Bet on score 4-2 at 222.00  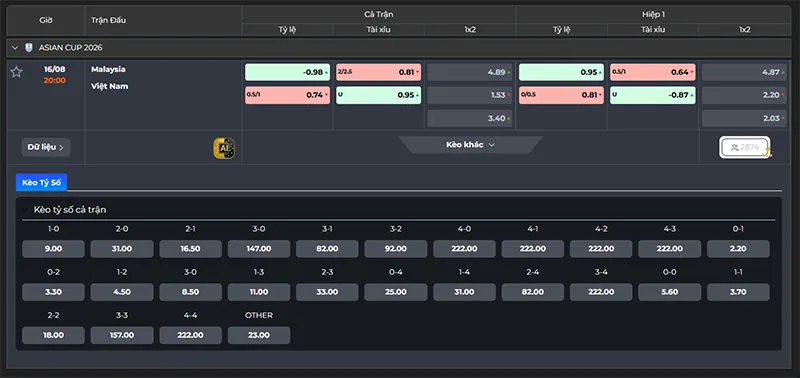[x=601, y=249]
